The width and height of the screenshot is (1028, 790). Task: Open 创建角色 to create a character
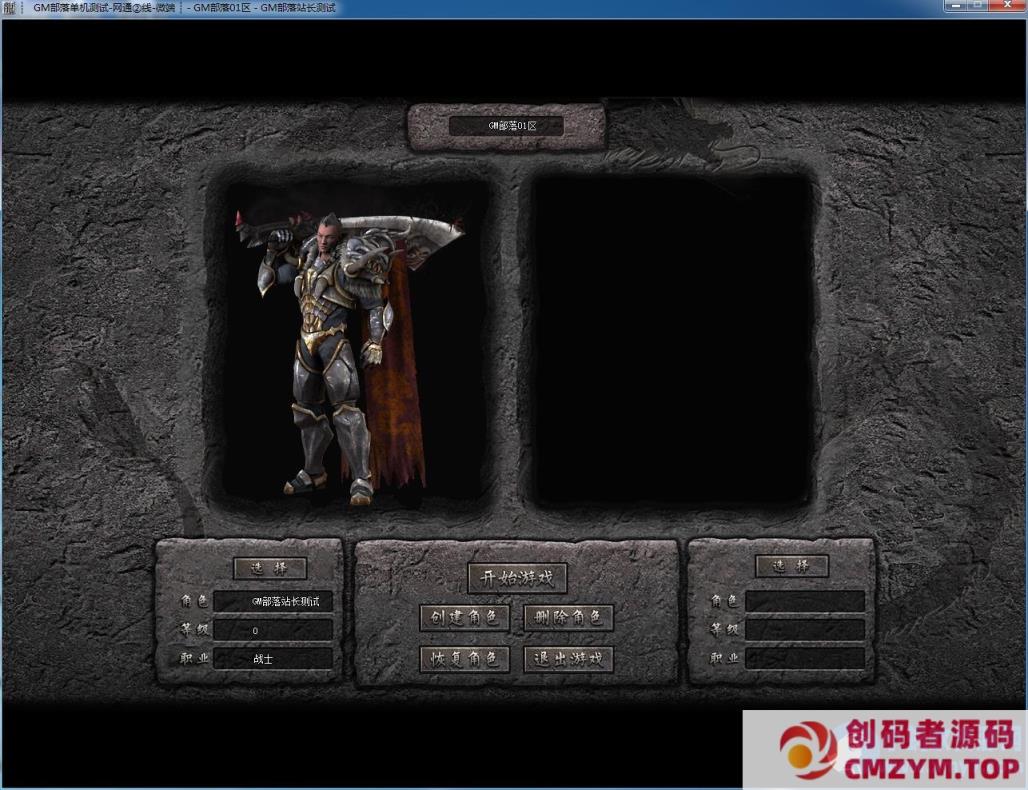click(x=464, y=618)
